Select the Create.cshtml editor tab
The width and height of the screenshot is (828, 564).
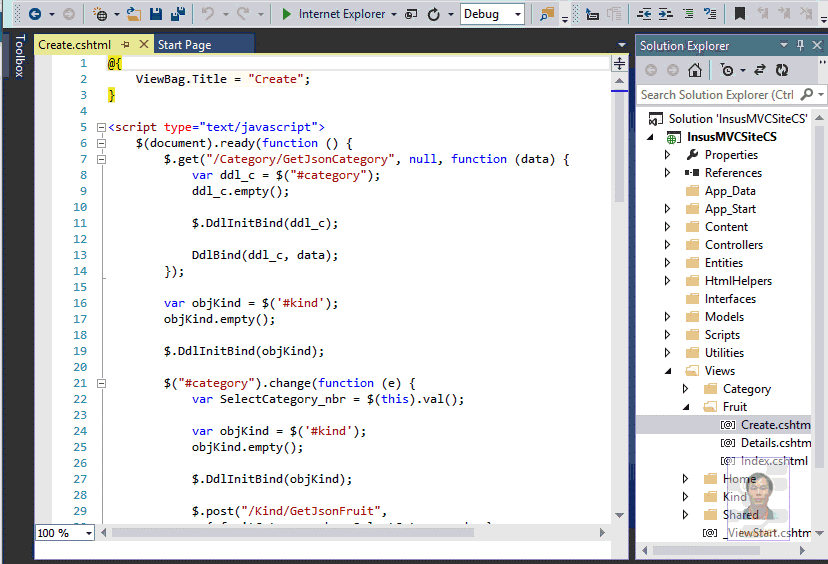click(x=74, y=45)
